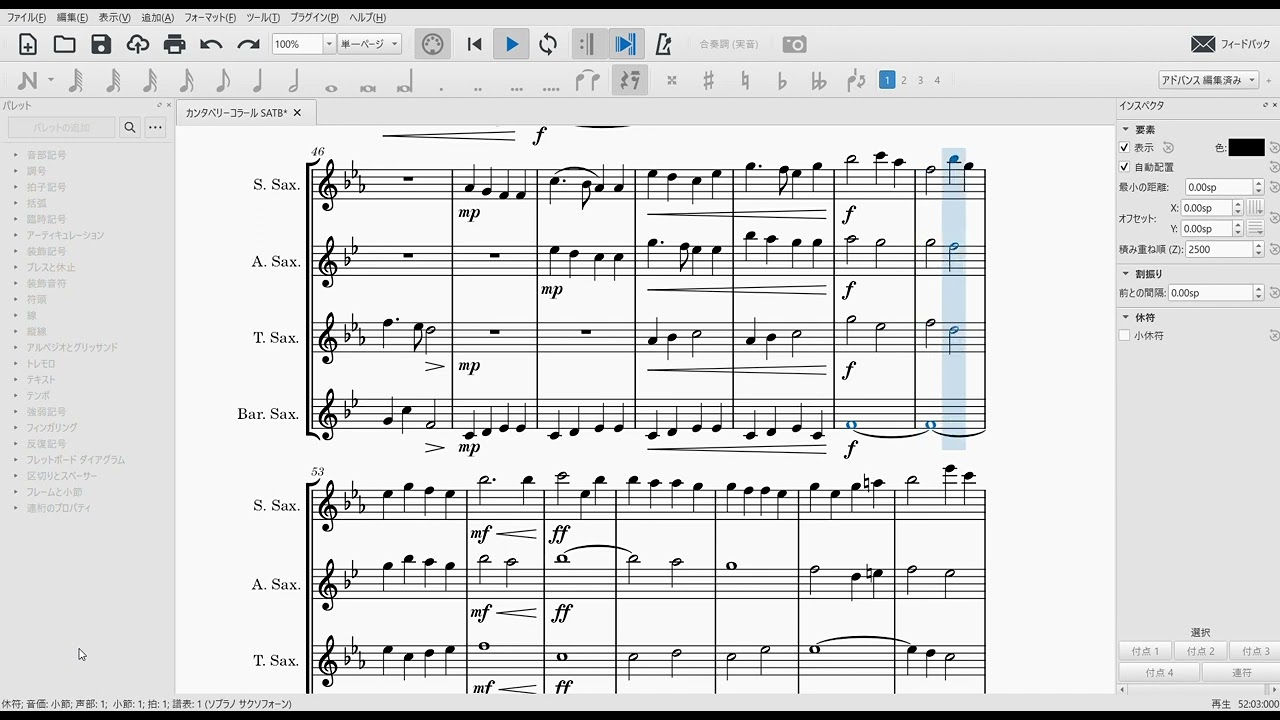
Task: Toggle the metronome icon
Action: point(663,44)
